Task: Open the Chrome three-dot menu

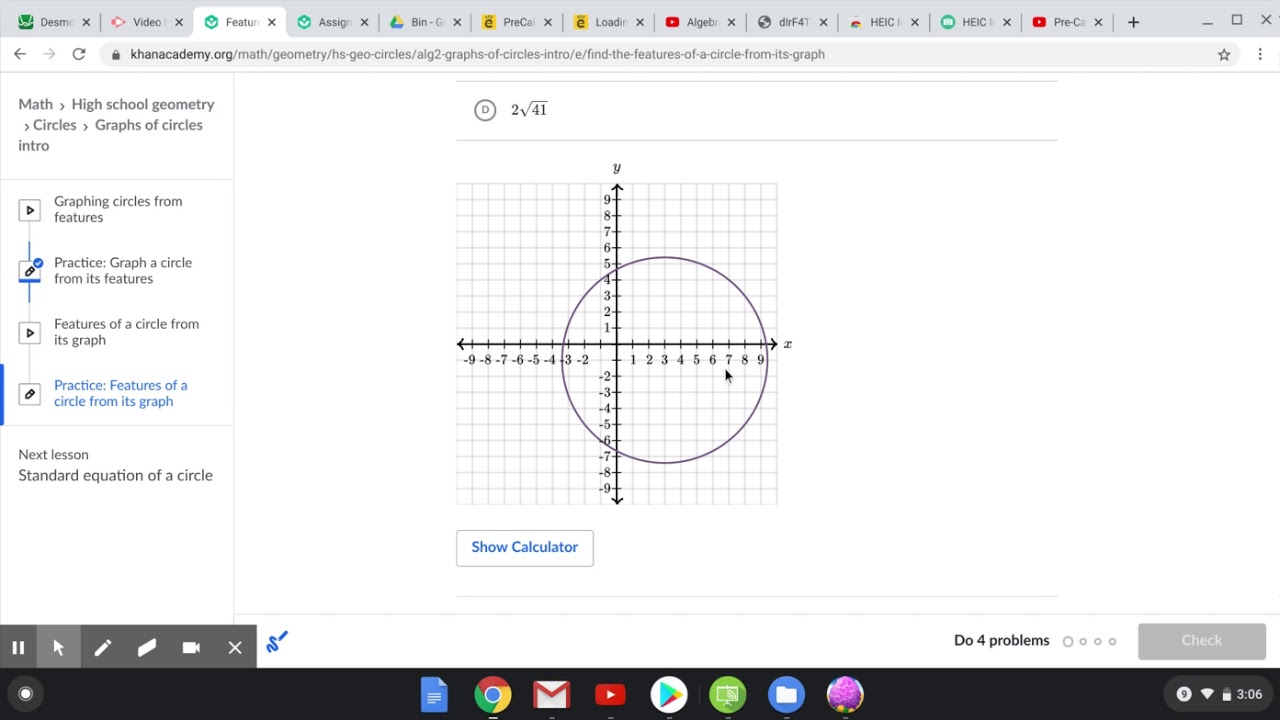Action: [x=1261, y=54]
